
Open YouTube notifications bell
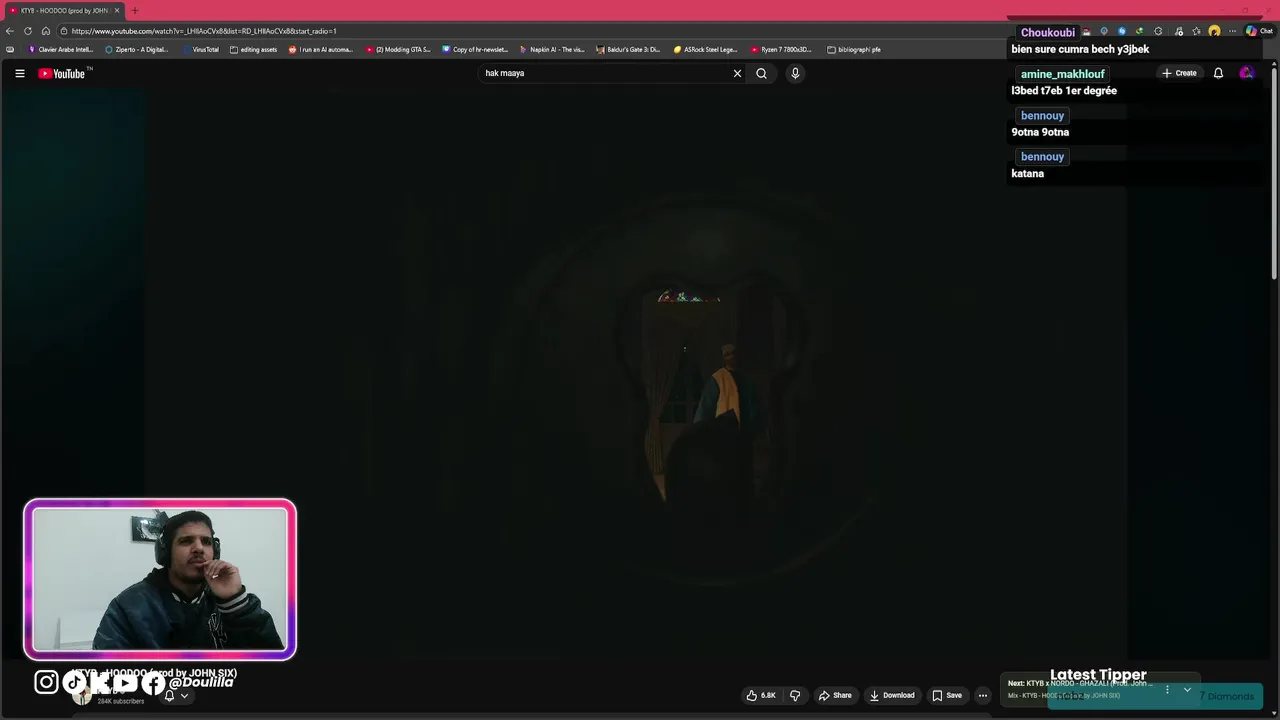pos(1218,73)
